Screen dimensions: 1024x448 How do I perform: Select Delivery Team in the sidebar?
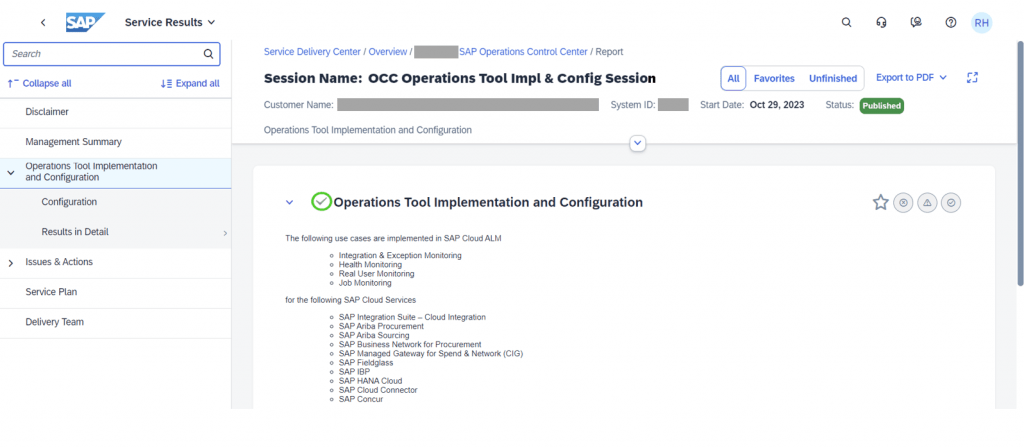pyautogui.click(x=54, y=322)
